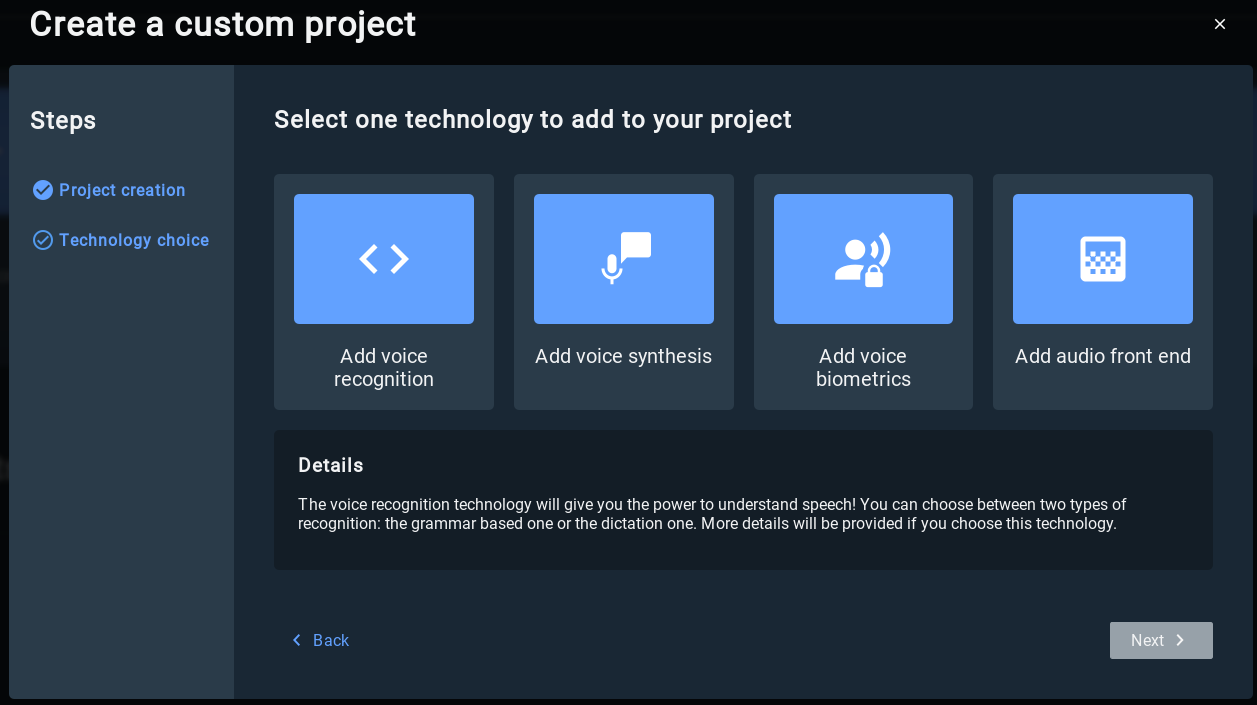Click the Details heading in description panel
This screenshot has height=705, width=1257.
click(x=330, y=465)
